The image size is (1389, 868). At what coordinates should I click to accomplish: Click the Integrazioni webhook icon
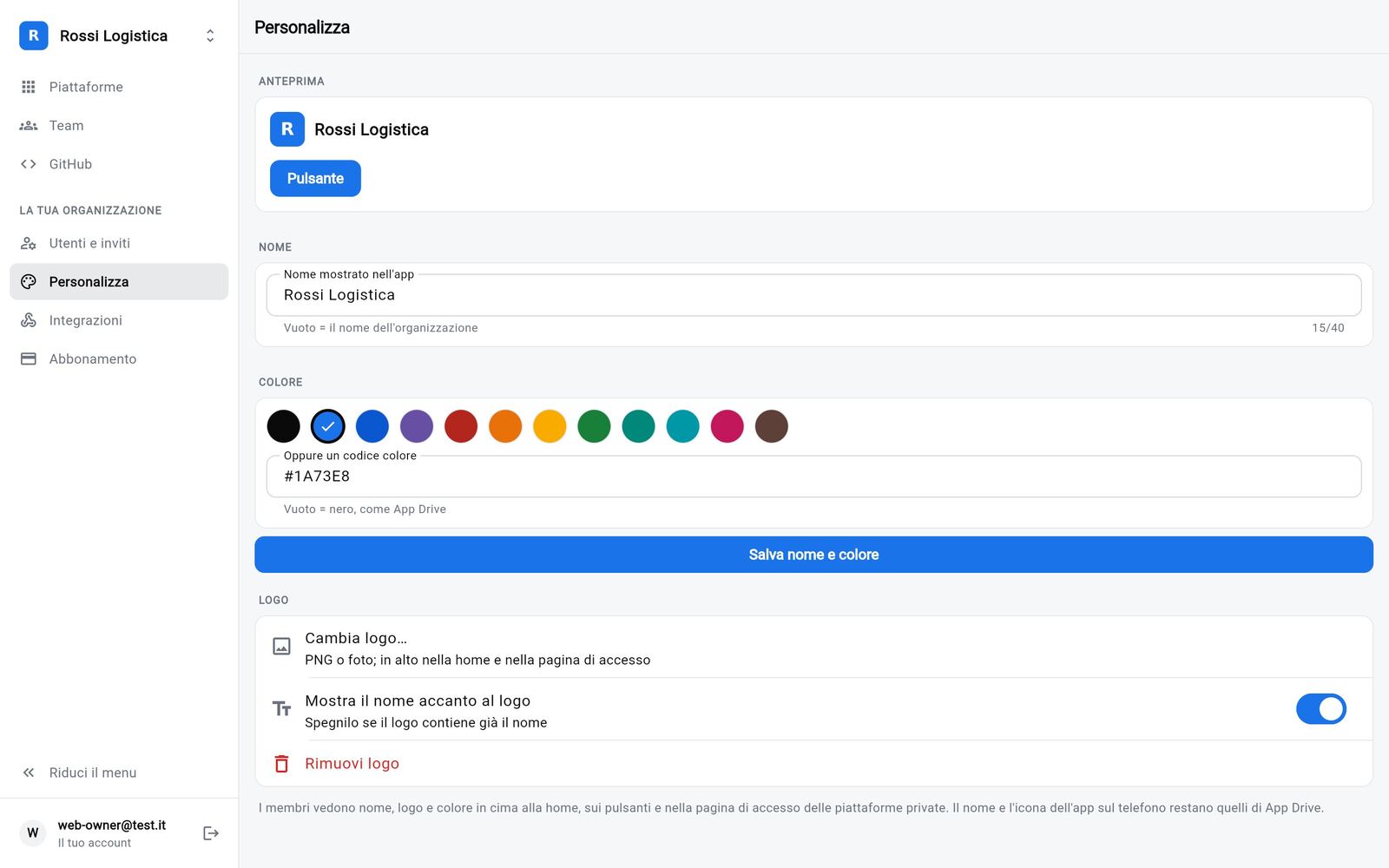tap(29, 320)
